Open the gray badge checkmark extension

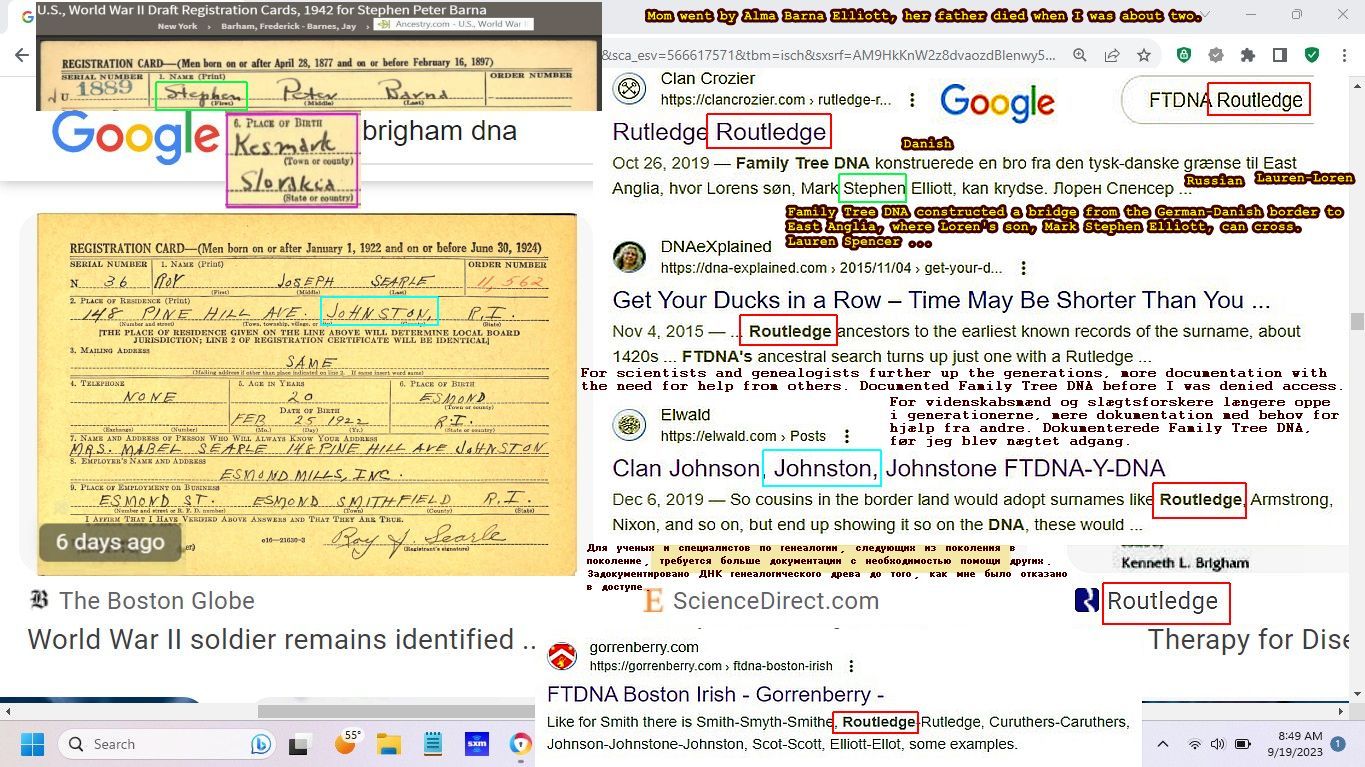tap(1215, 55)
